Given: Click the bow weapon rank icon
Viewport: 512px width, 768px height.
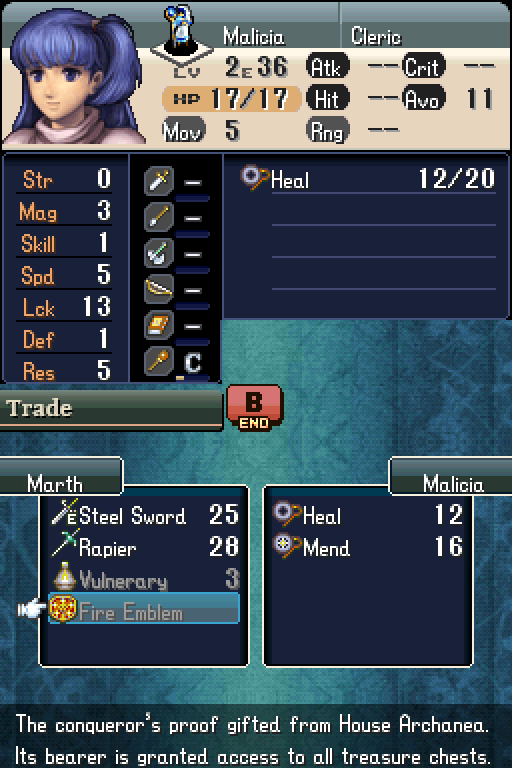Looking at the screenshot, I should [x=159, y=289].
